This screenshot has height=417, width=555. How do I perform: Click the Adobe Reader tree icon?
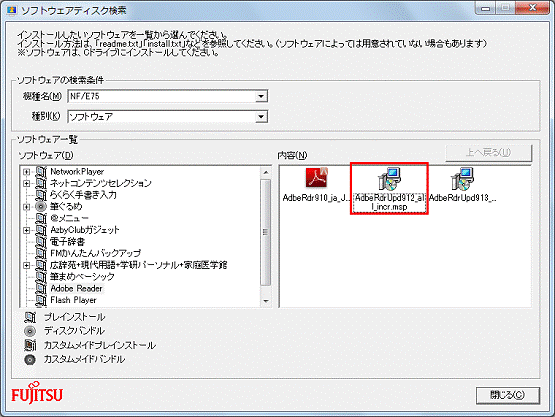41,289
